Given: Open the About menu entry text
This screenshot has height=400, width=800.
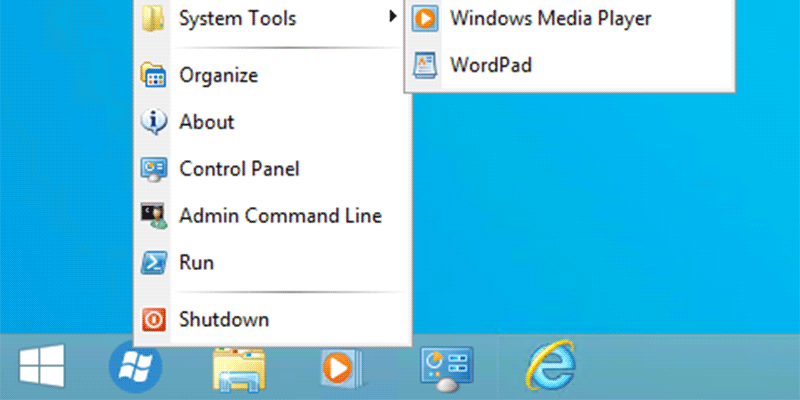Looking at the screenshot, I should [206, 122].
